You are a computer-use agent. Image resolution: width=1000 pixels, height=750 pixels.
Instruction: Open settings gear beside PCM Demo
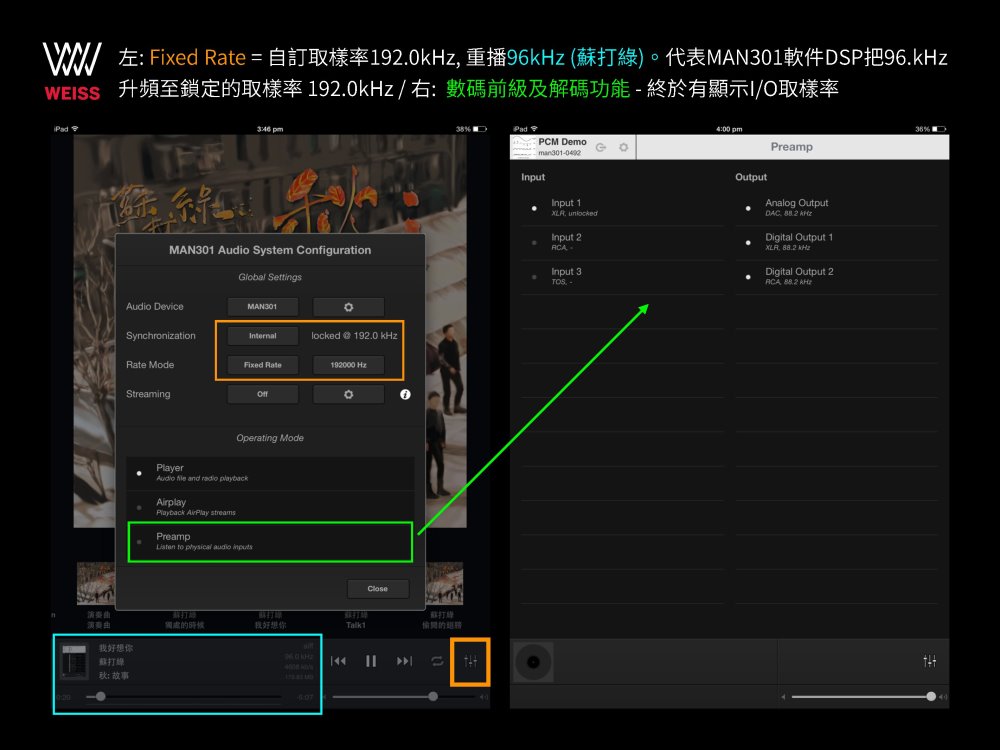pyautogui.click(x=623, y=147)
